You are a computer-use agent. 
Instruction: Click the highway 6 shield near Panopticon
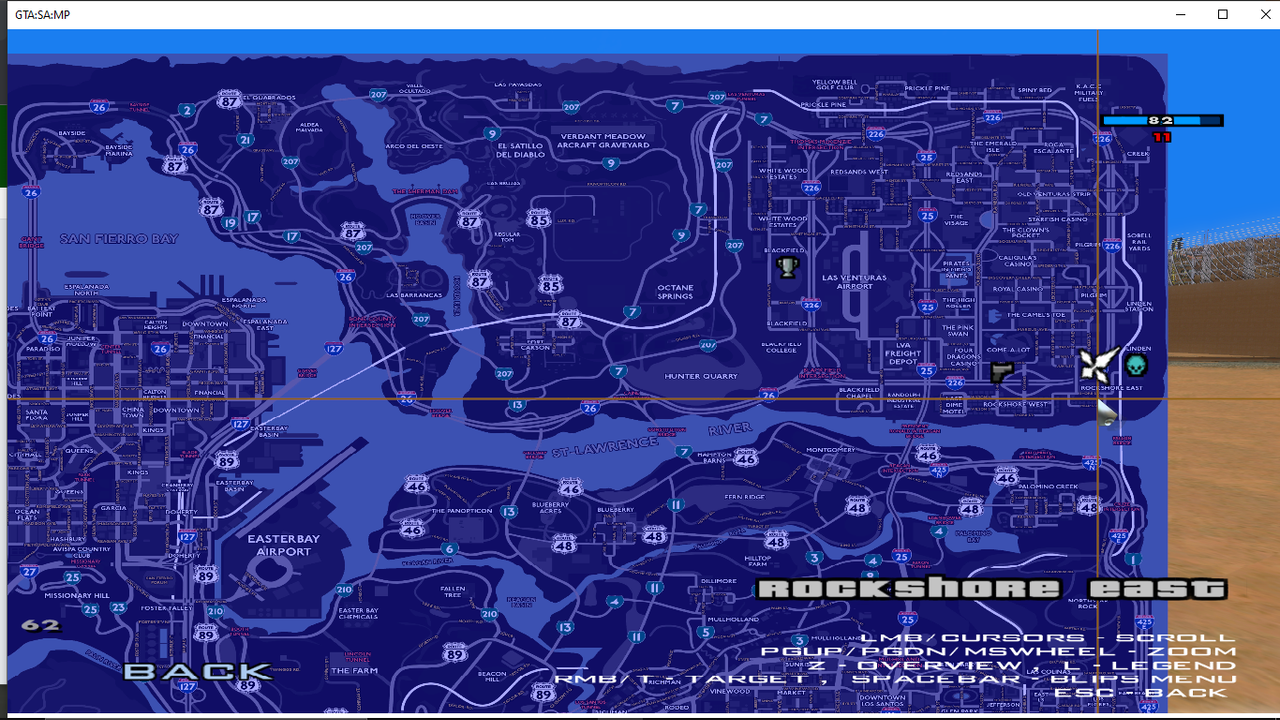[450, 549]
